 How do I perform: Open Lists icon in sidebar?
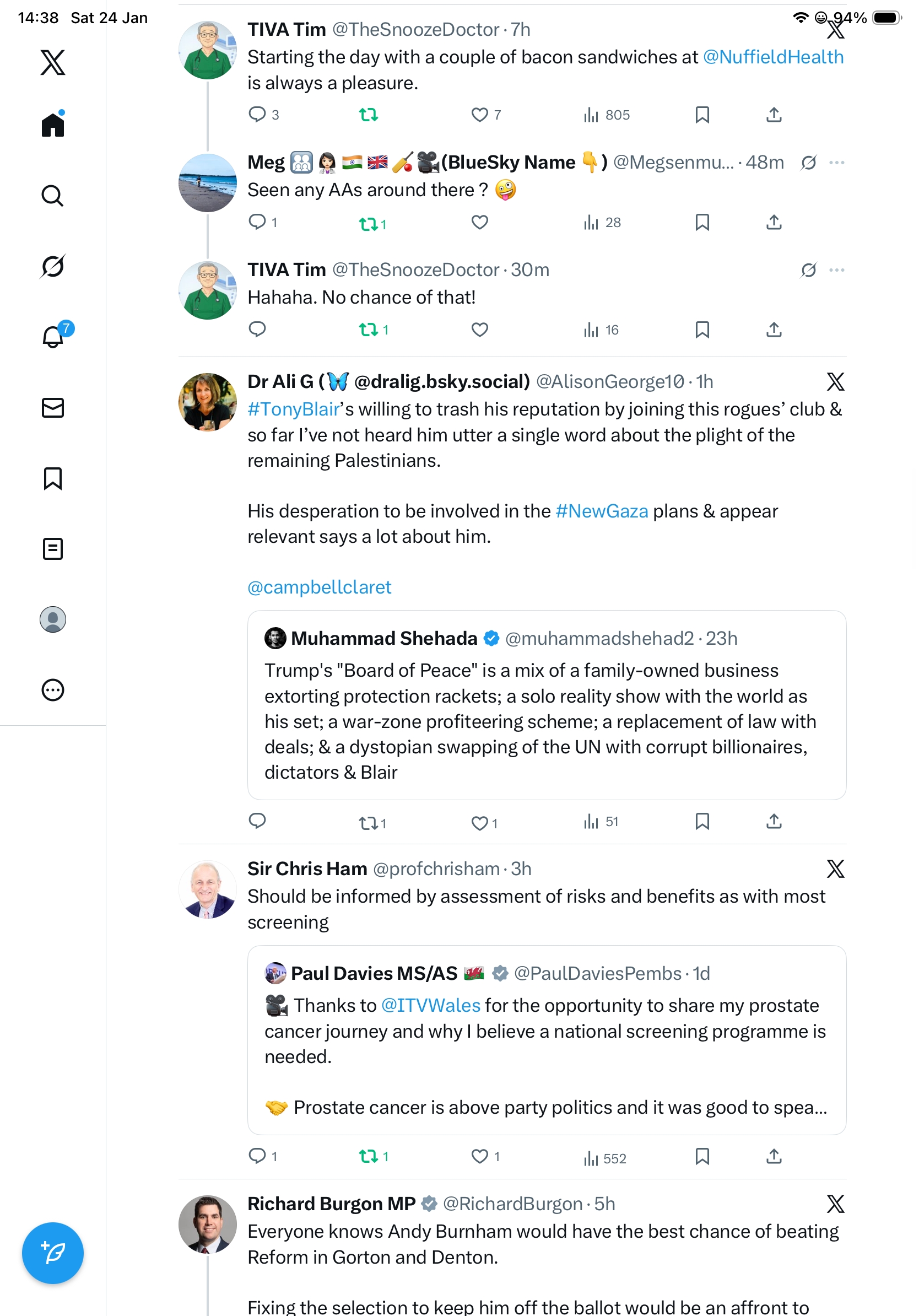coord(52,549)
